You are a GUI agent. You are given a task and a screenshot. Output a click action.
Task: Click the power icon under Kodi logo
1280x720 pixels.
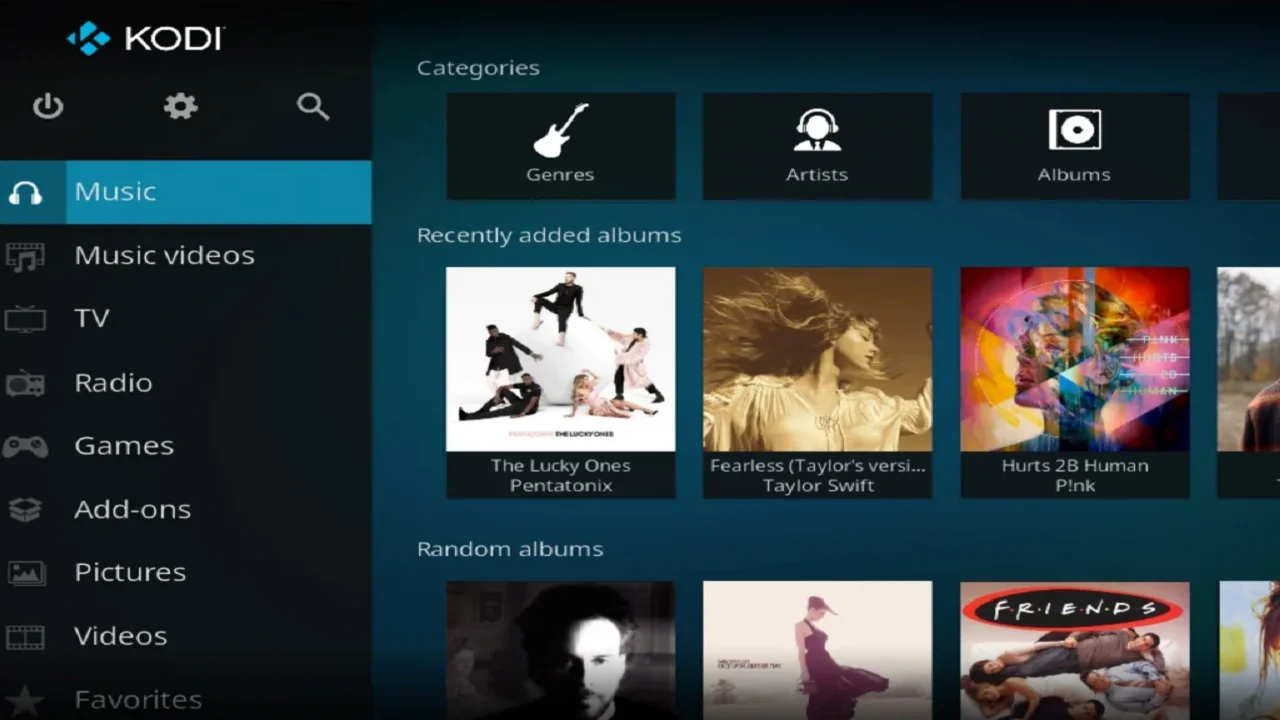point(48,106)
